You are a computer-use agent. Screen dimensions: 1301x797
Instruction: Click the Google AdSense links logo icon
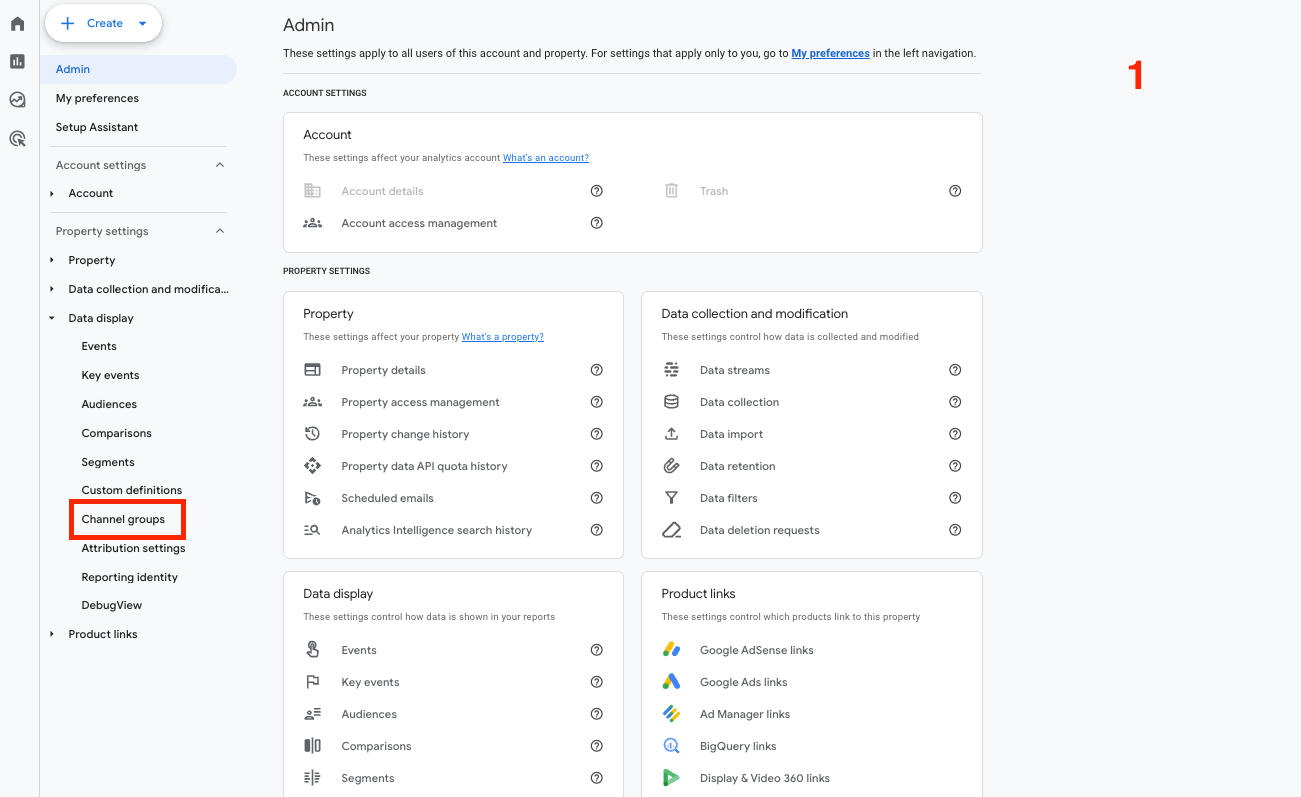click(x=672, y=650)
